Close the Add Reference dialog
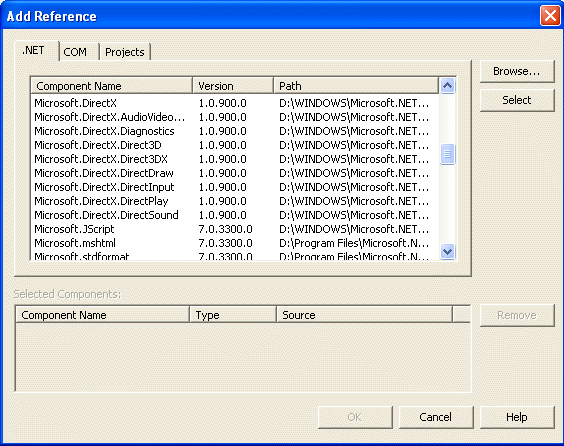The image size is (564, 446). point(550,16)
